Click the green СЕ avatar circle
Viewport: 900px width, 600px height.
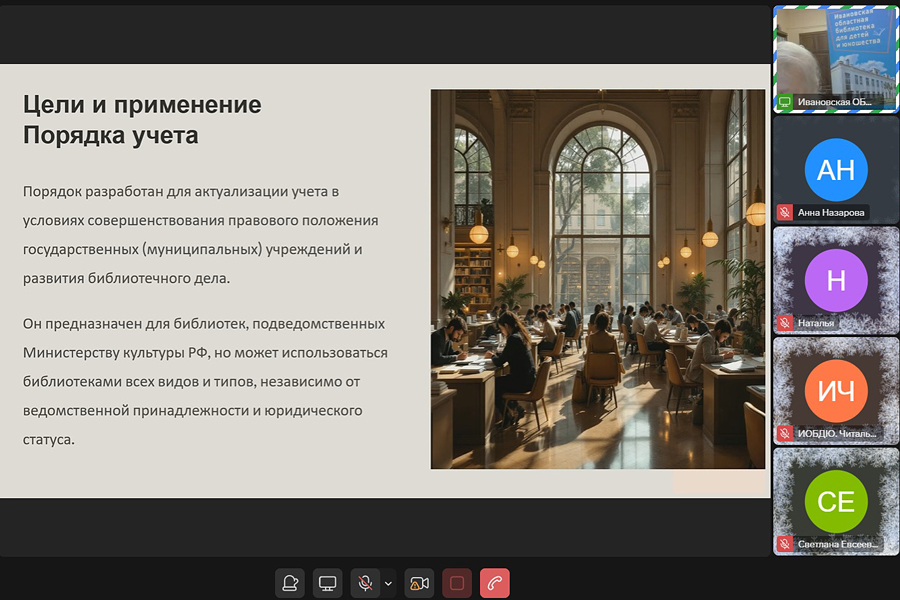[x=835, y=500]
